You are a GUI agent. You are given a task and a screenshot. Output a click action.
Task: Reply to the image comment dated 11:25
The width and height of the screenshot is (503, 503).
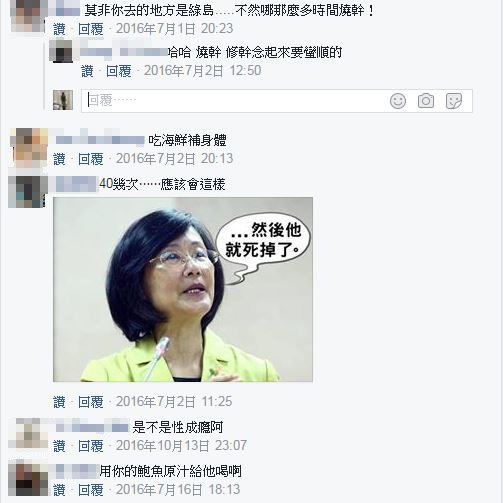[91, 402]
